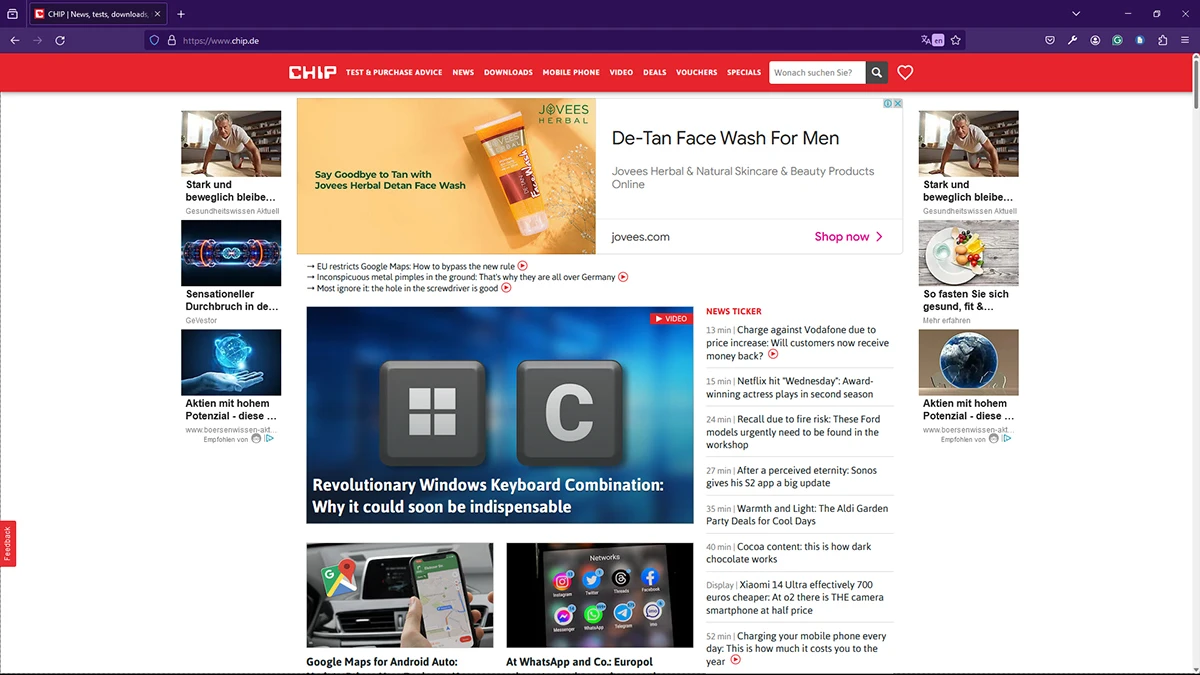Open the Vodafone price increase news ticker link
This screenshot has height=675, width=1200.
click(798, 342)
